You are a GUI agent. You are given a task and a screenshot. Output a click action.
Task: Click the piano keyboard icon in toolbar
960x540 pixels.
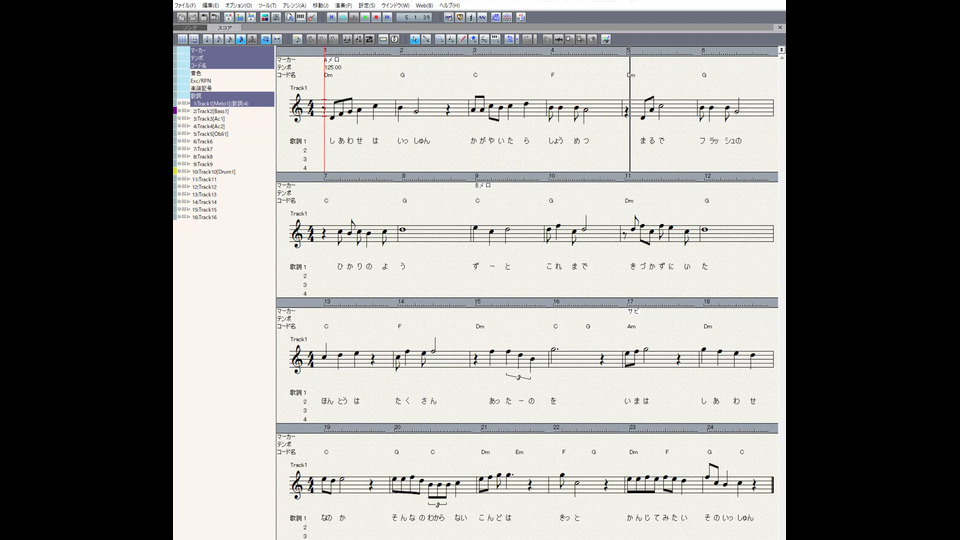click(x=300, y=17)
